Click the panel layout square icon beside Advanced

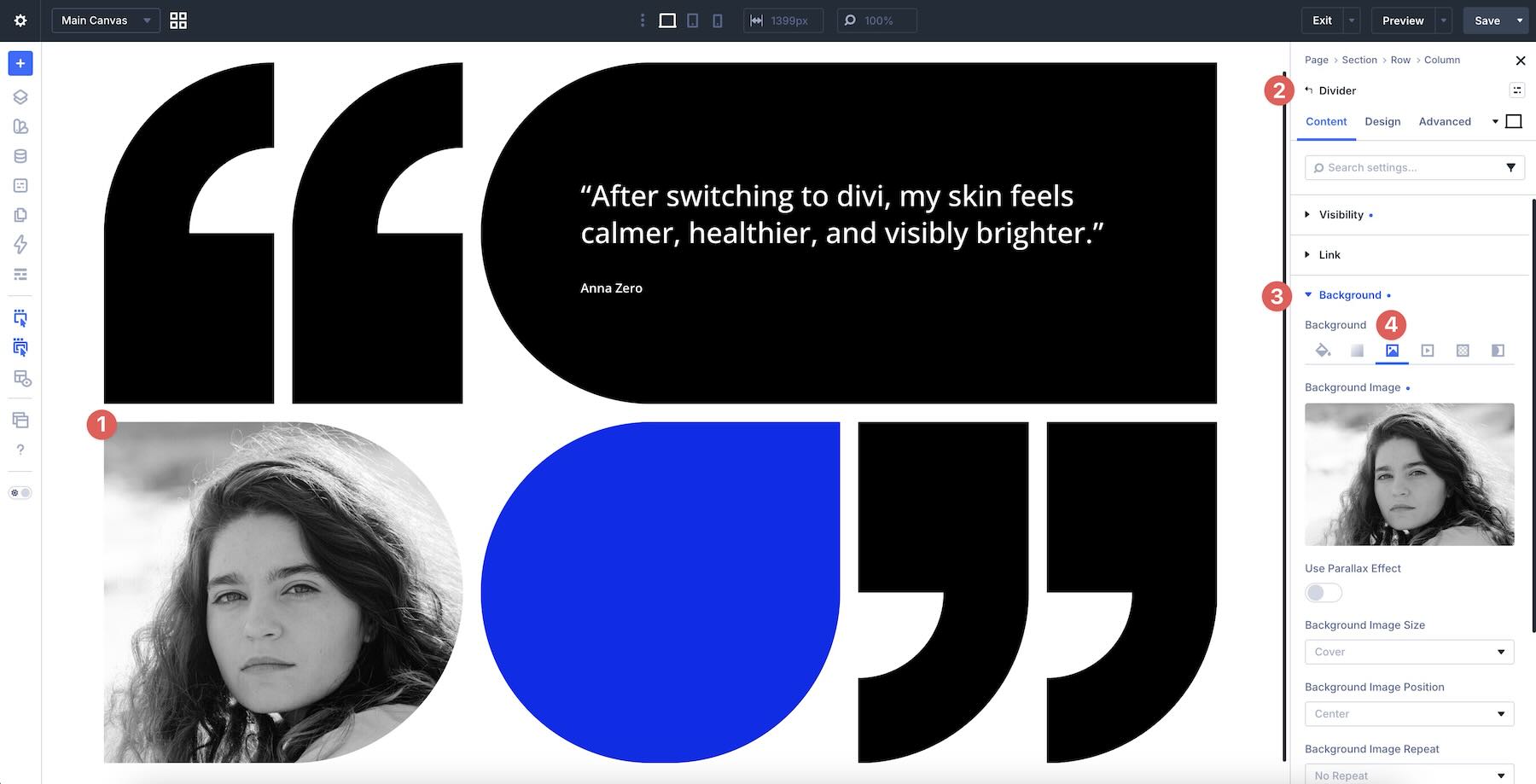pyautogui.click(x=1514, y=121)
